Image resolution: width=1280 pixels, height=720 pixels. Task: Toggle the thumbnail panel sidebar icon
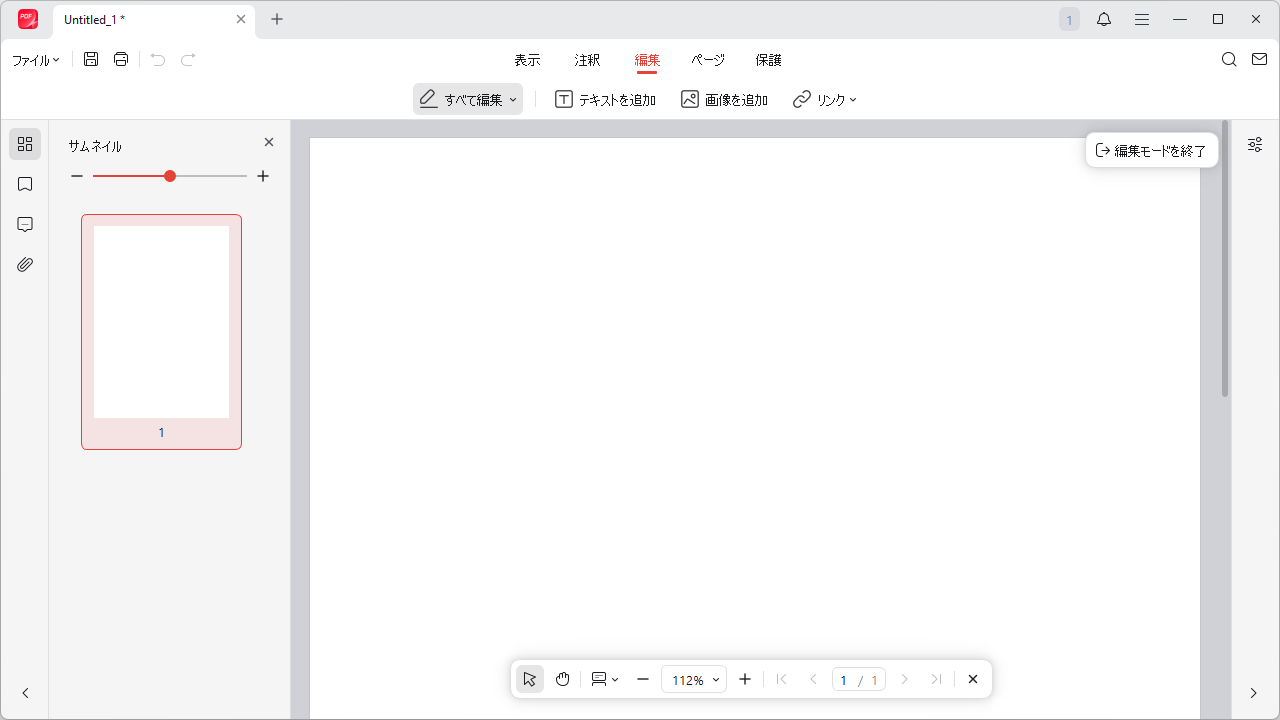(x=25, y=144)
